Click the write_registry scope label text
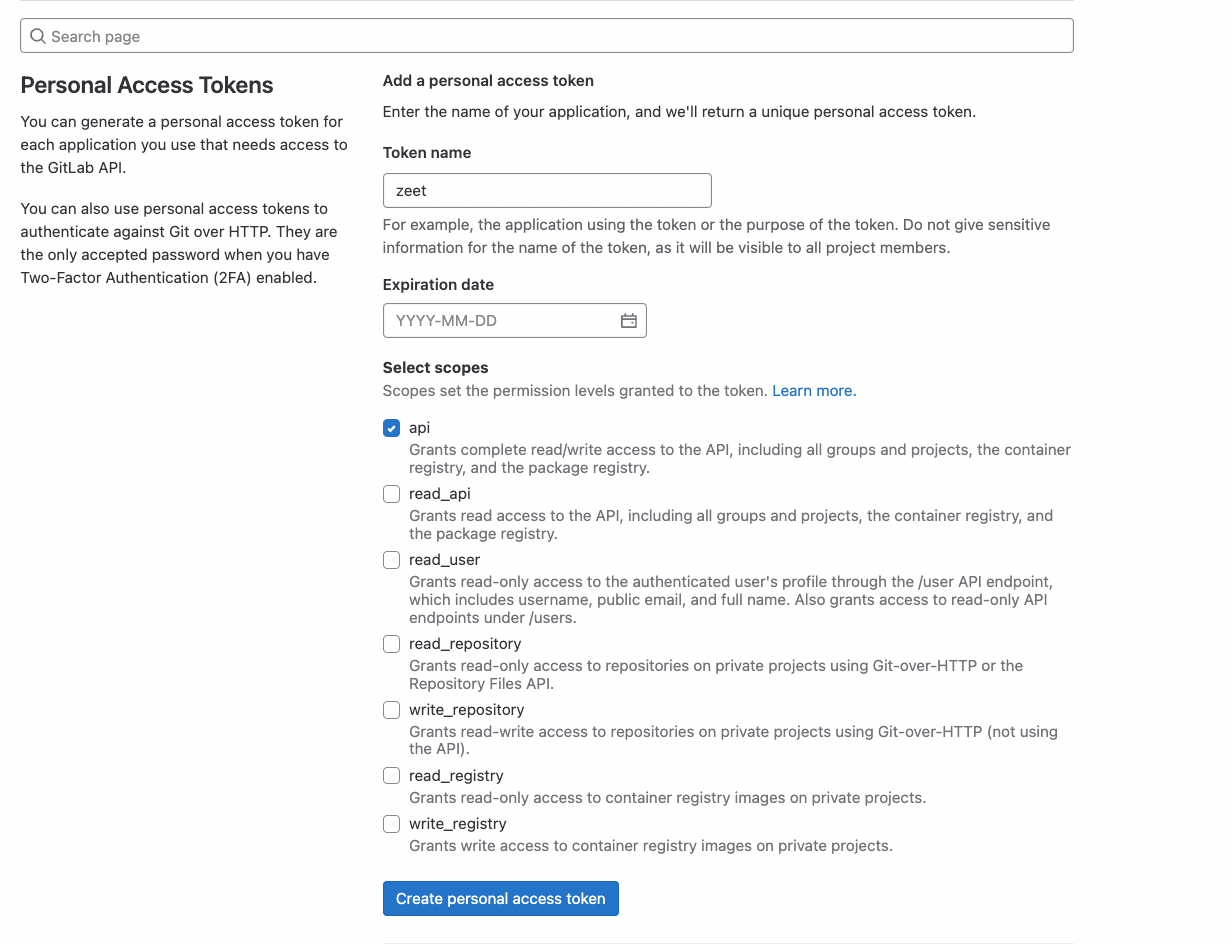The image size is (1227, 944). point(457,823)
